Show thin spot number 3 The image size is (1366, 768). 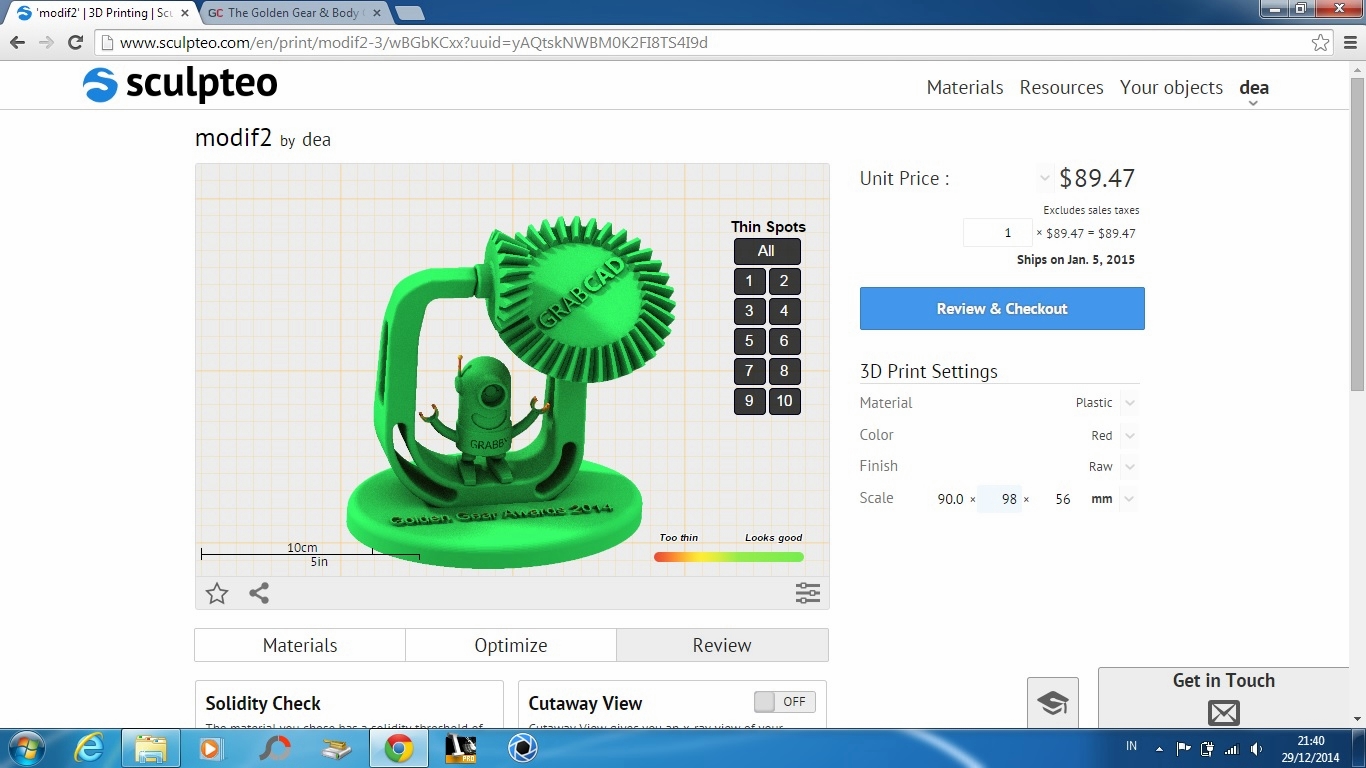(x=749, y=311)
